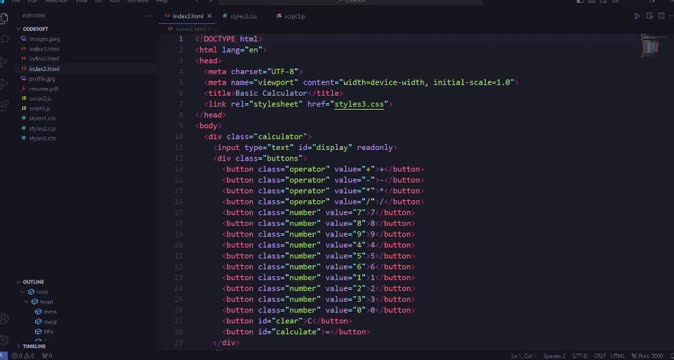Collapse the head node in Outline

(x=27, y=302)
